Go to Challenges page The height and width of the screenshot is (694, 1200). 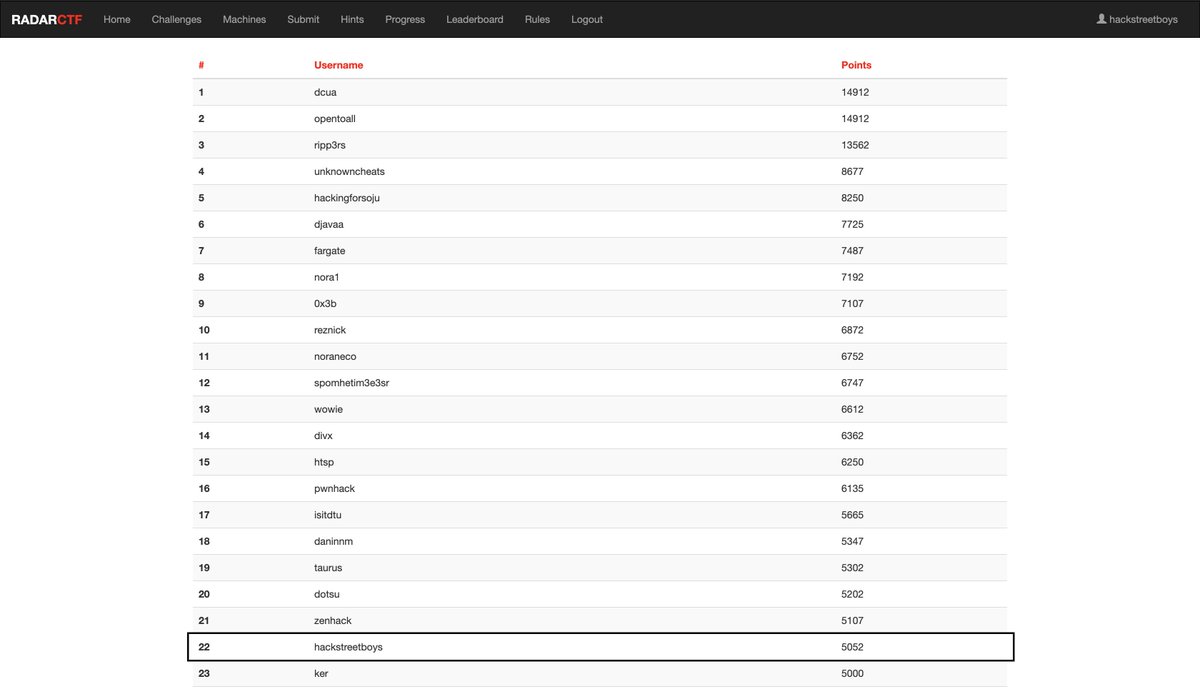(x=176, y=19)
